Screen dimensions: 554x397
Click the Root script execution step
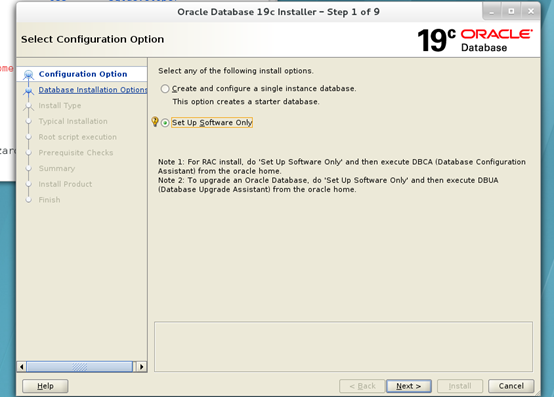click(77, 137)
